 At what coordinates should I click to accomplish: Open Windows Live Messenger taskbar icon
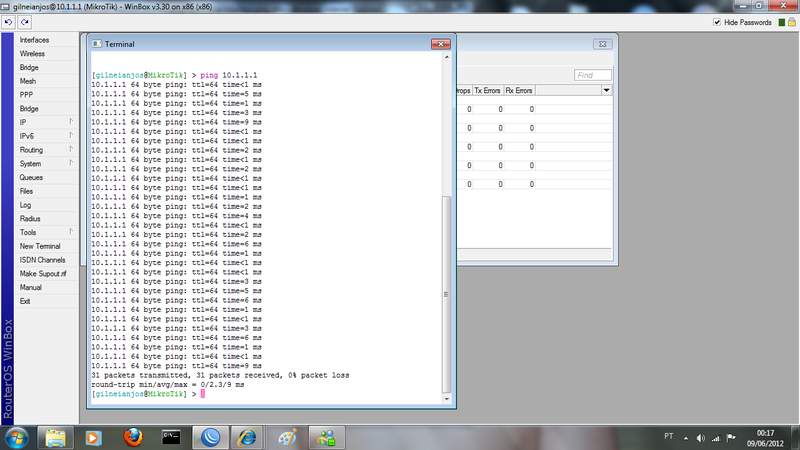(x=326, y=438)
